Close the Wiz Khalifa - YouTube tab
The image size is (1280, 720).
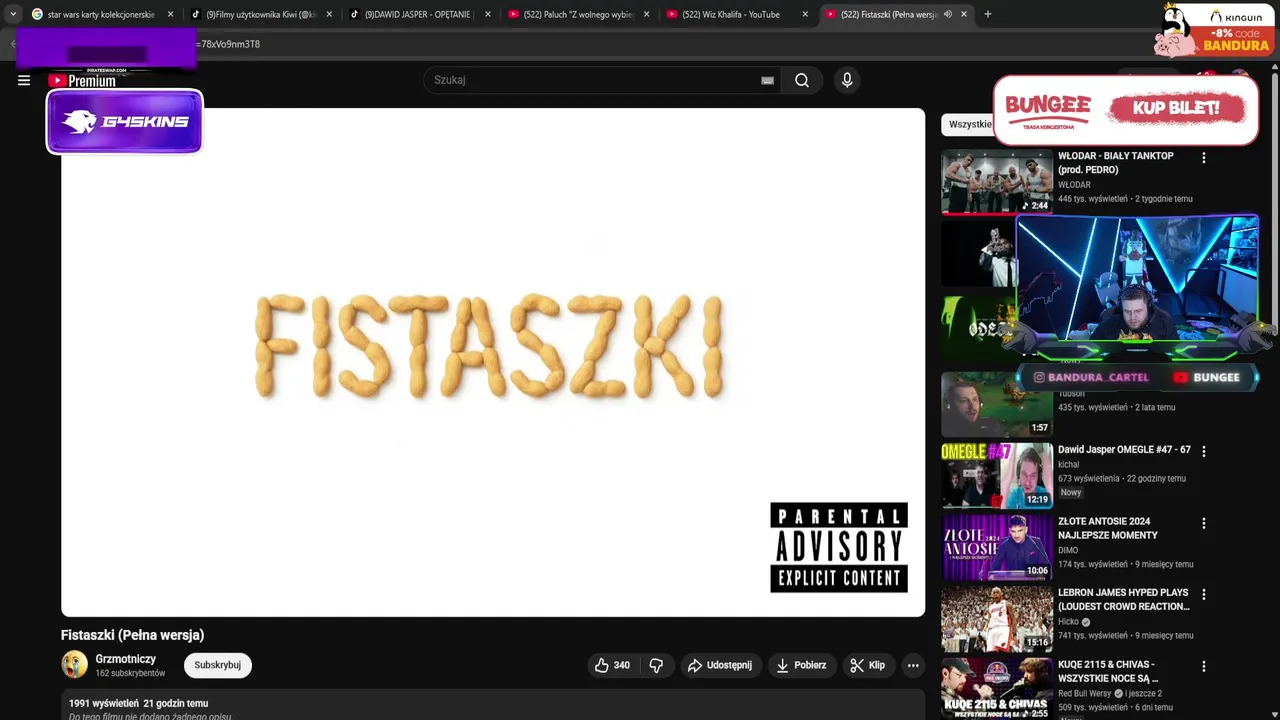point(805,14)
